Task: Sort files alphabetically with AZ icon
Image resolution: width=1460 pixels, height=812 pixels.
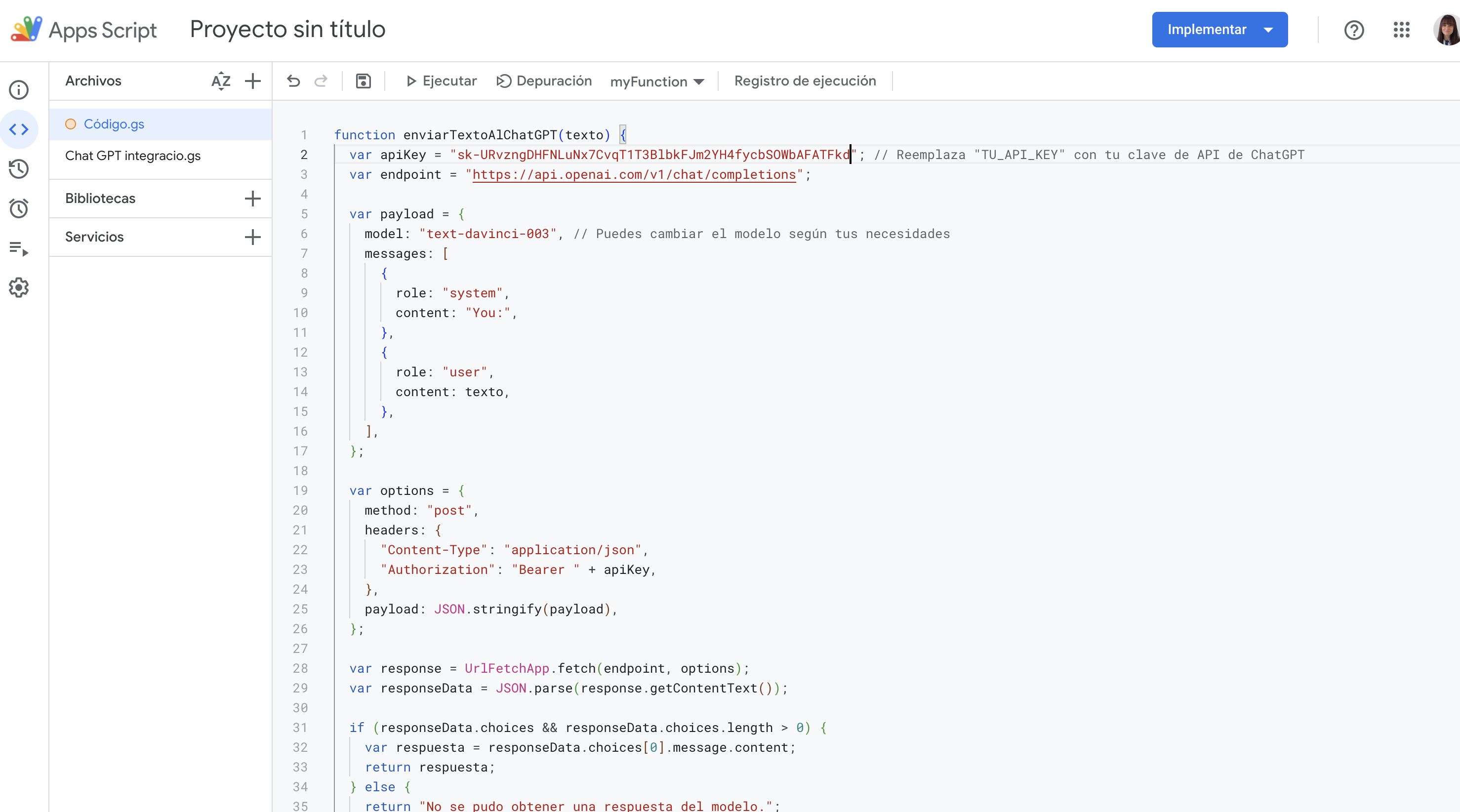Action: tap(220, 81)
